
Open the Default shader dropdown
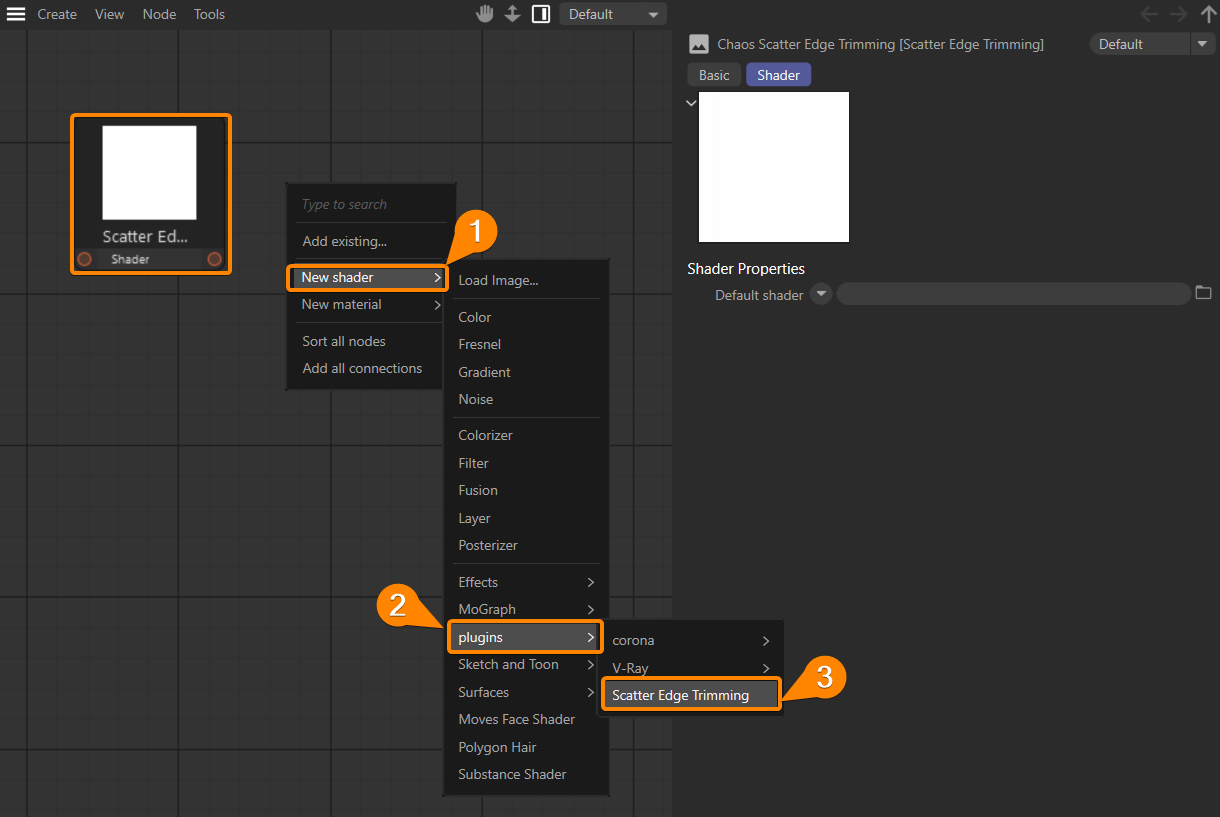[820, 294]
